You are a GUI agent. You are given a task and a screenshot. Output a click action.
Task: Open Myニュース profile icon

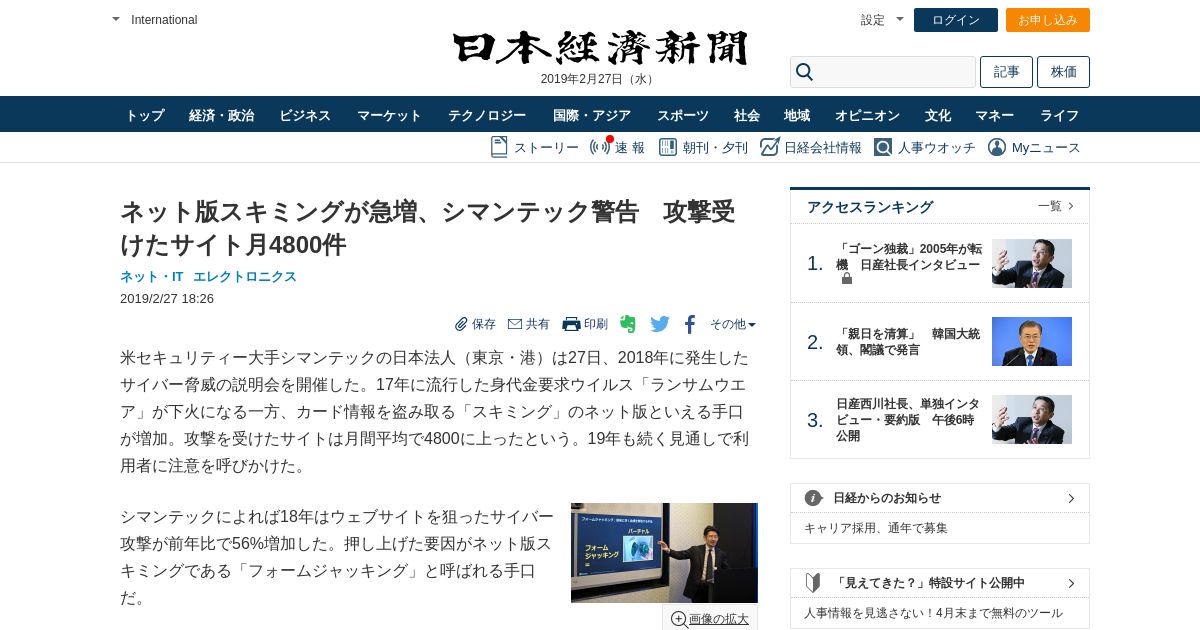point(997,147)
